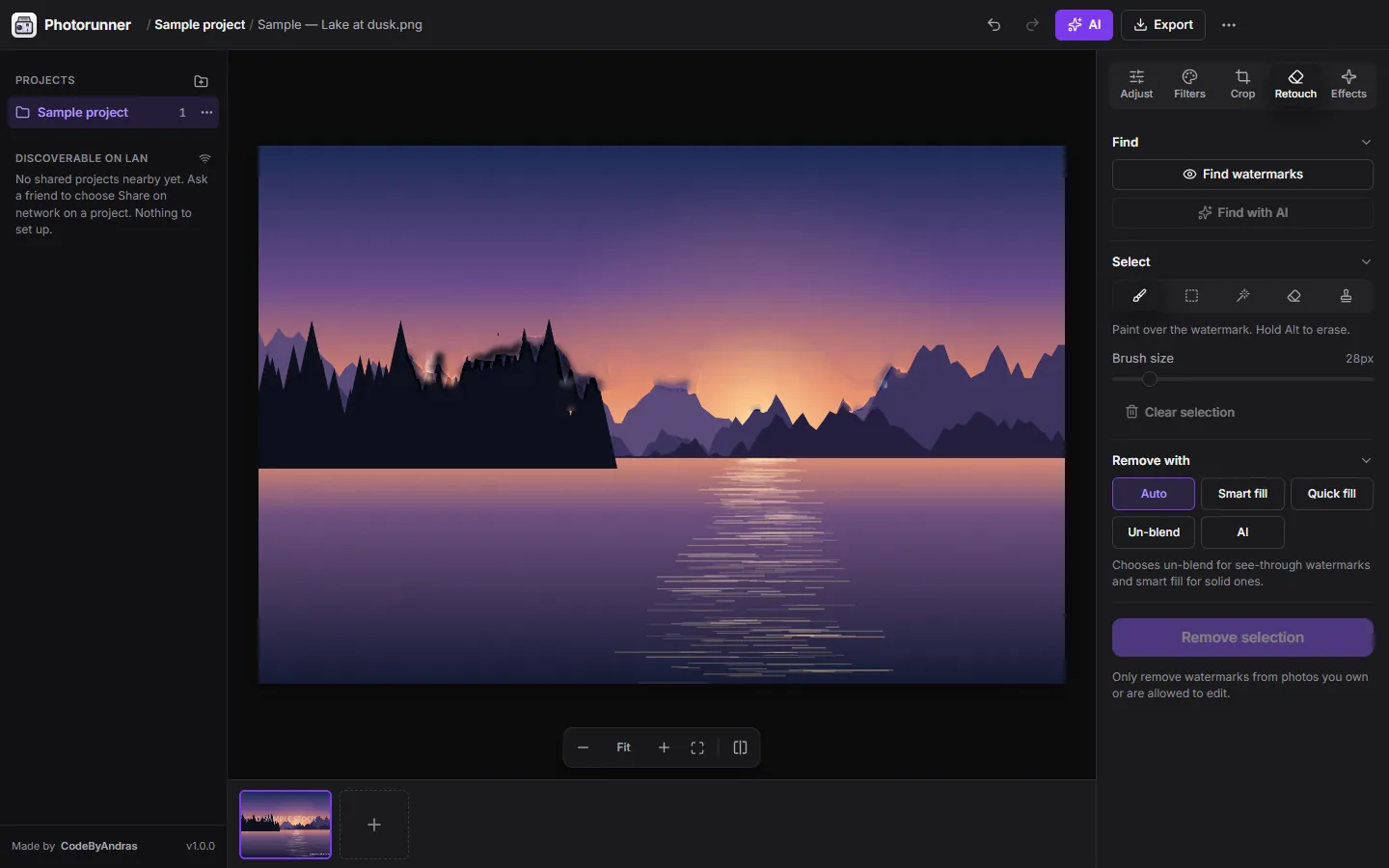Zoom in with the plus icon

click(664, 747)
